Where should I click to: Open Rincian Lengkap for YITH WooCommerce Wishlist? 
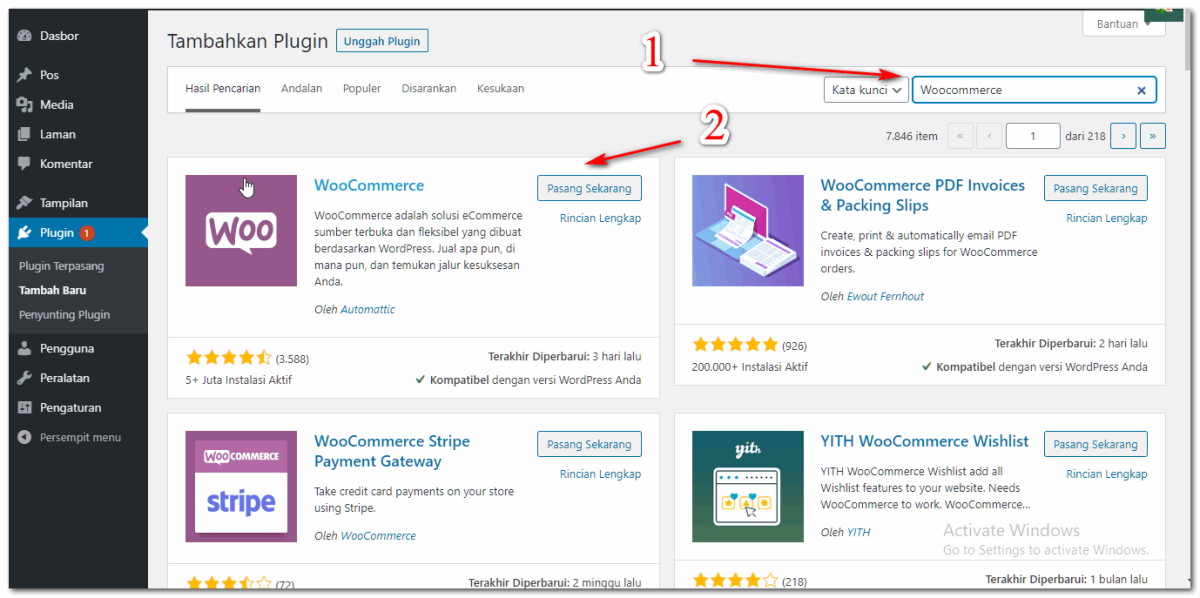[x=1106, y=474]
